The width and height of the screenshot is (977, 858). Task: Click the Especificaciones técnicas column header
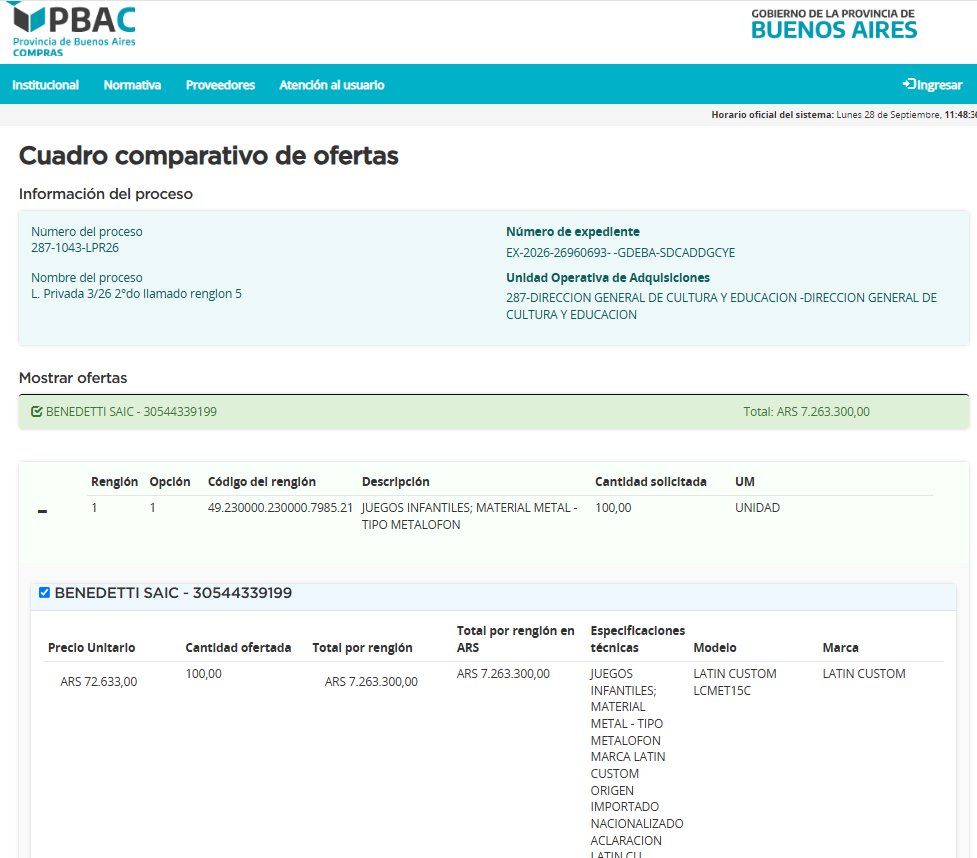pos(637,639)
